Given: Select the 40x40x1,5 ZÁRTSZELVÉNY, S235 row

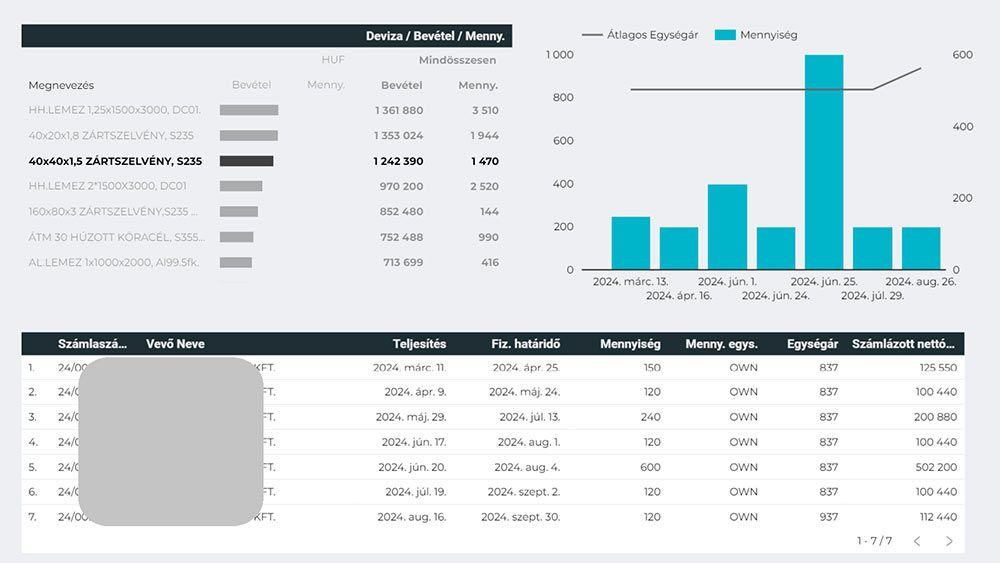Looking at the screenshot, I should click(115, 161).
